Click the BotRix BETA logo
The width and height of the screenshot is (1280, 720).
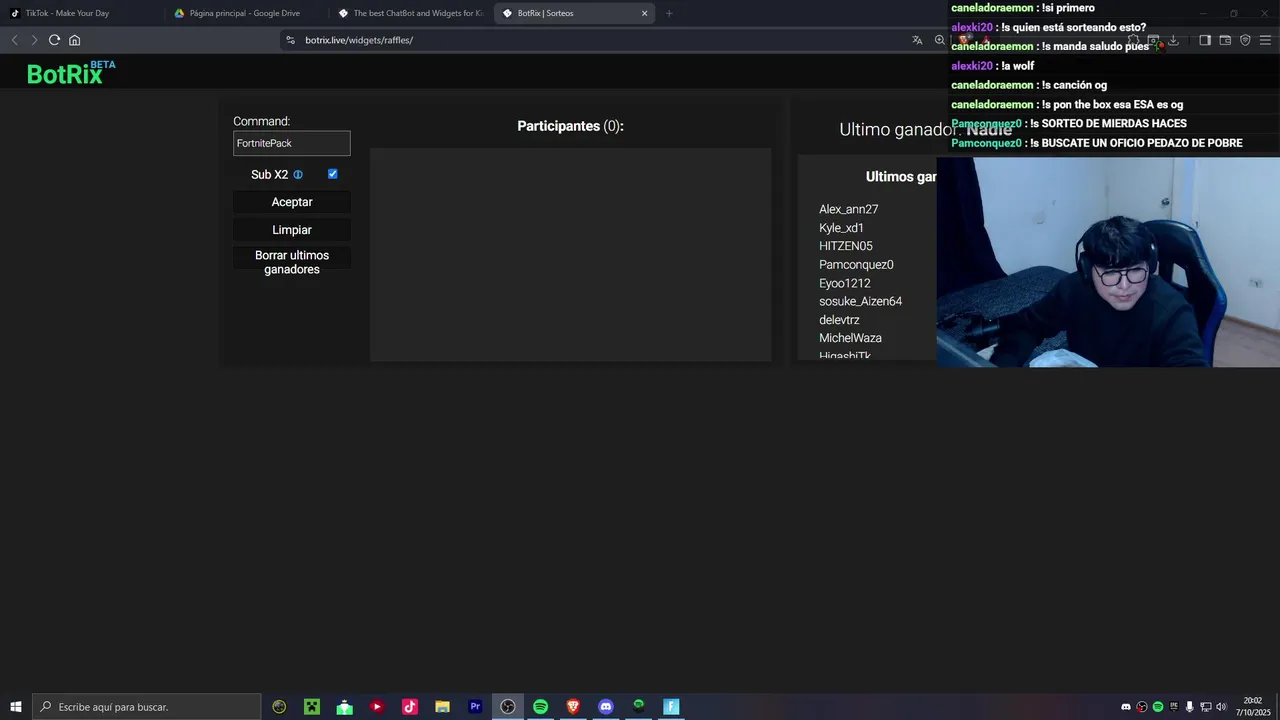pyautogui.click(x=71, y=72)
